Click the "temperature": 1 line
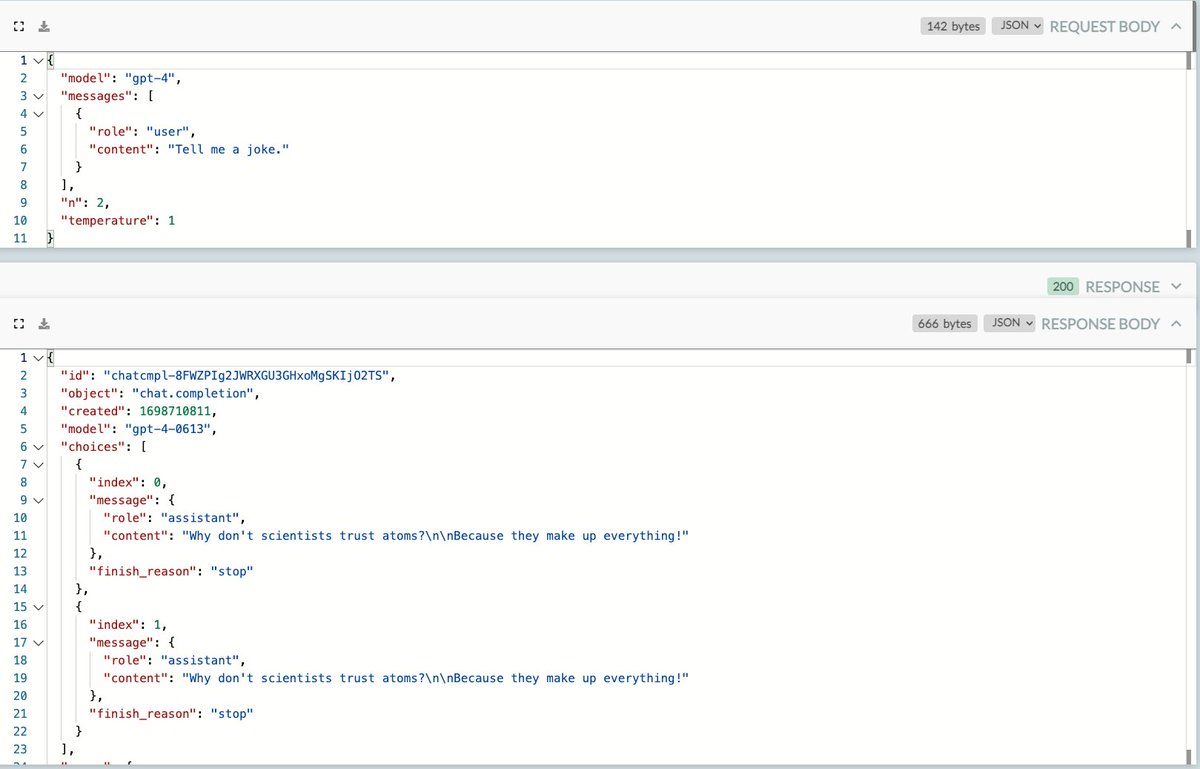The height and width of the screenshot is (769, 1200). (x=118, y=220)
